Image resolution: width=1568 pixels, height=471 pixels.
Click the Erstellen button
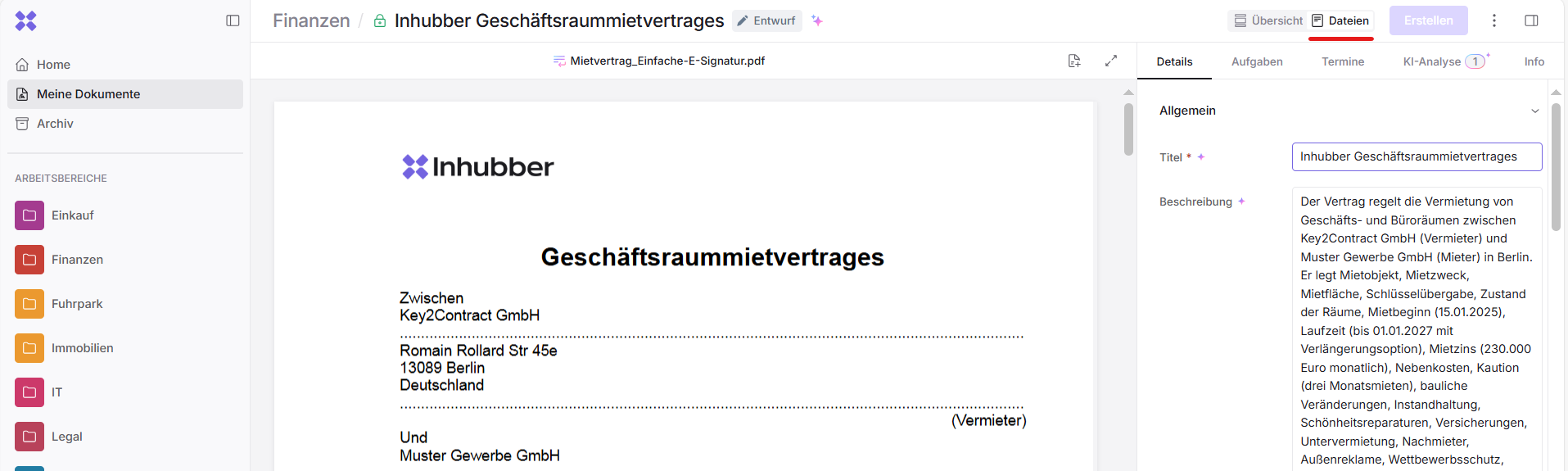point(1428,20)
